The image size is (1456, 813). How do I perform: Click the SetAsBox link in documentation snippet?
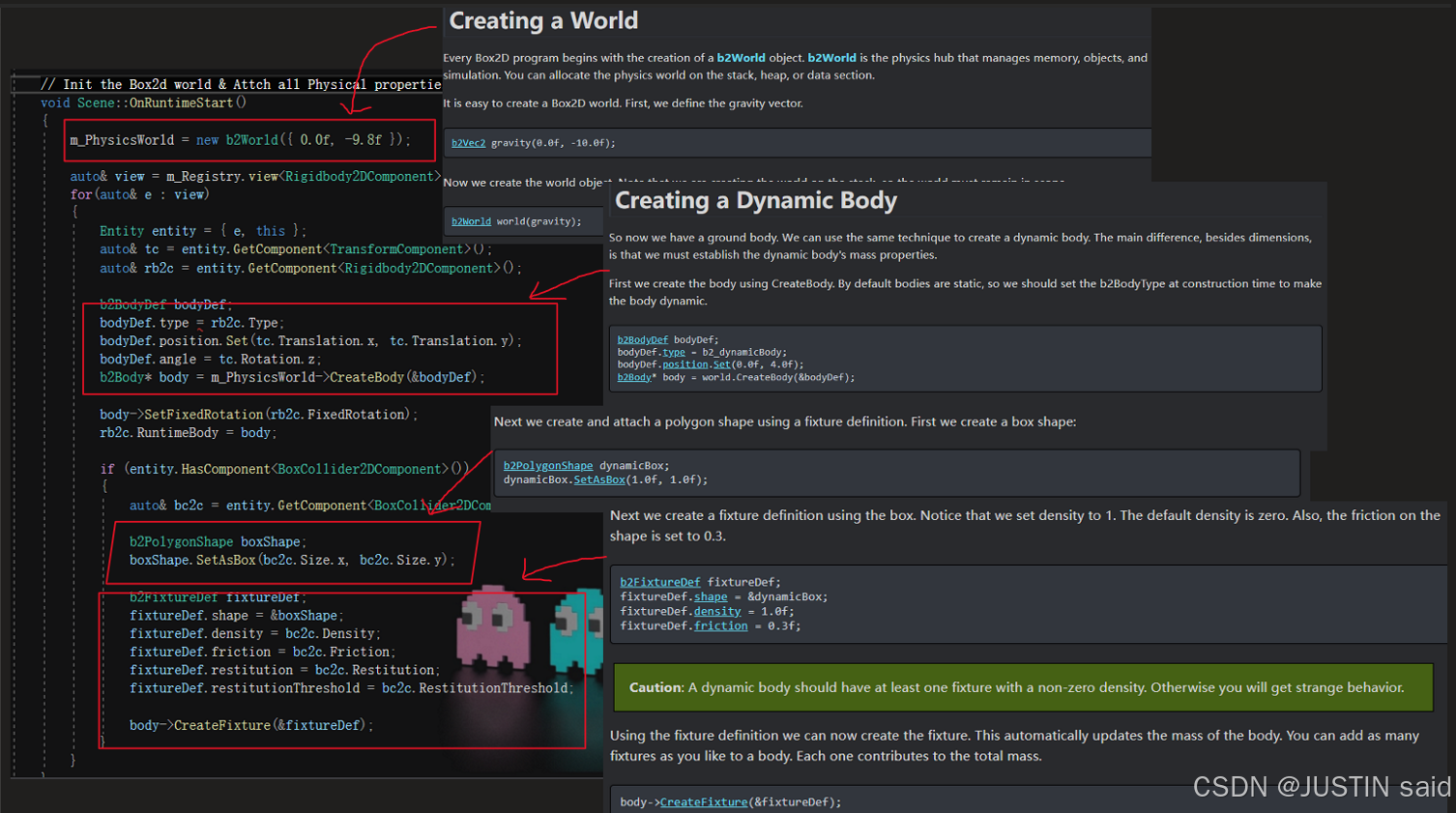tap(598, 479)
